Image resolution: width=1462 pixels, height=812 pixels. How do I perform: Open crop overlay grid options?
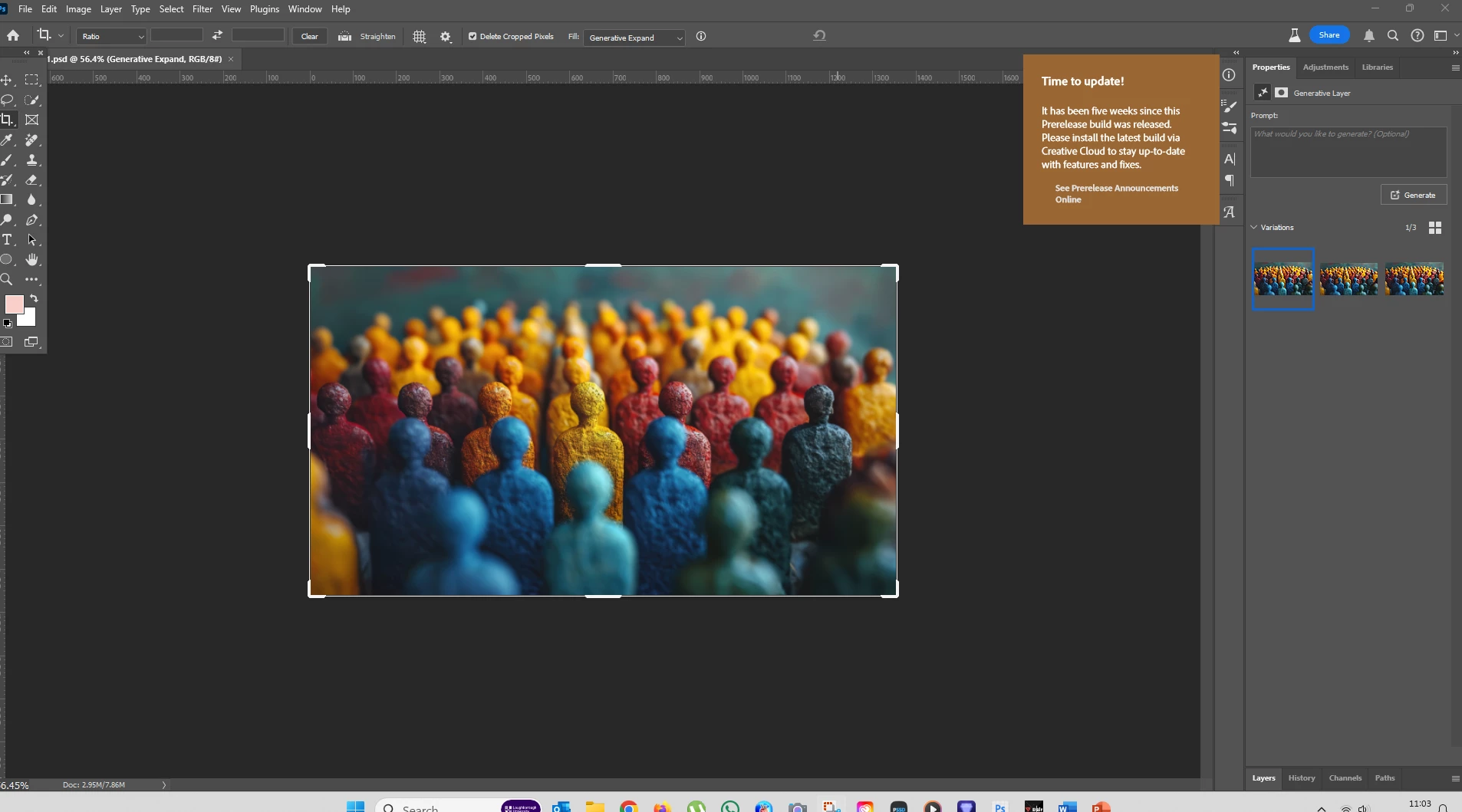(419, 37)
